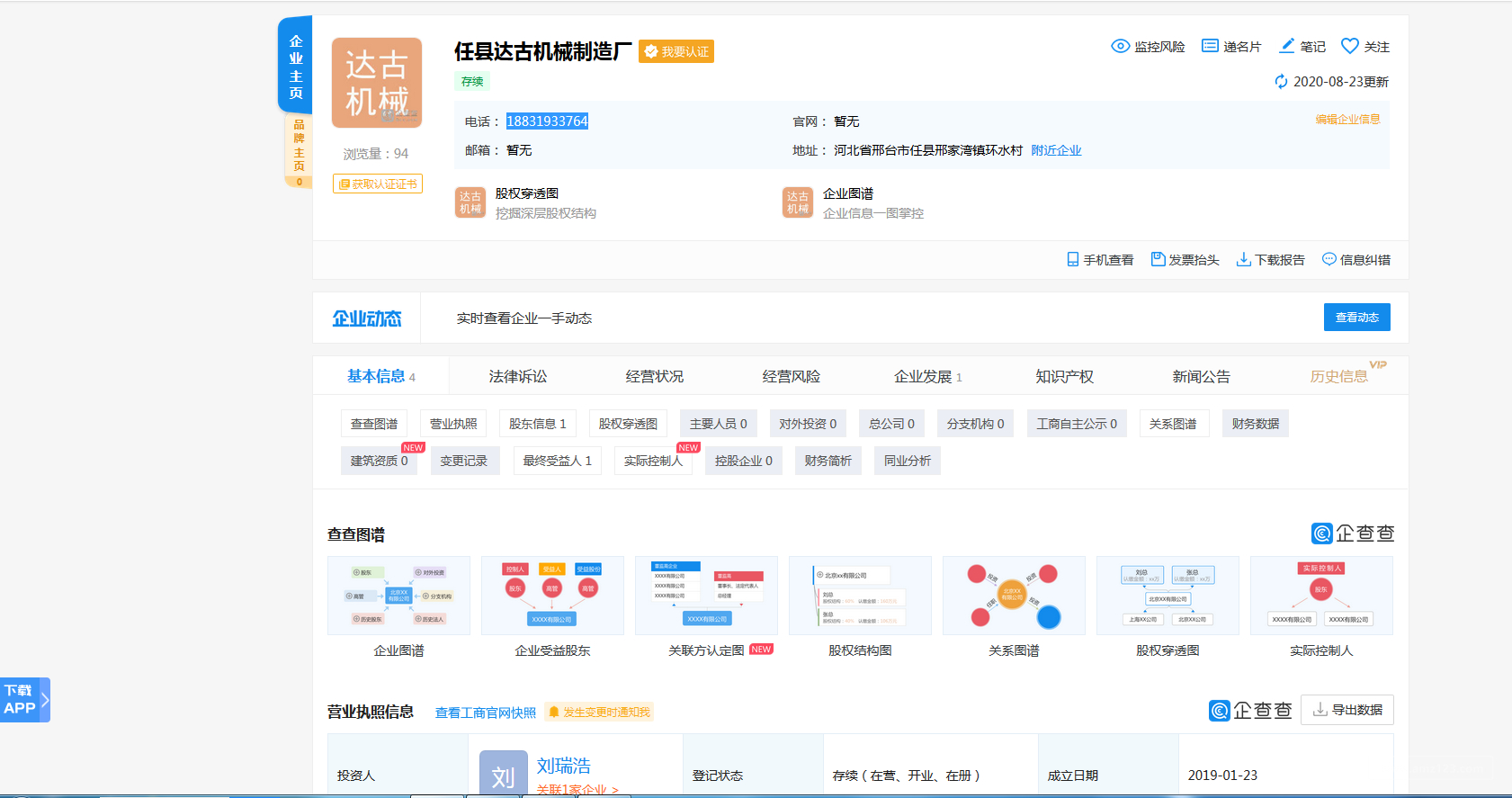The width and height of the screenshot is (1512, 798).
Task: Open the 股权穿透图 diagram thumbnail
Action: pyautogui.click(x=1167, y=596)
